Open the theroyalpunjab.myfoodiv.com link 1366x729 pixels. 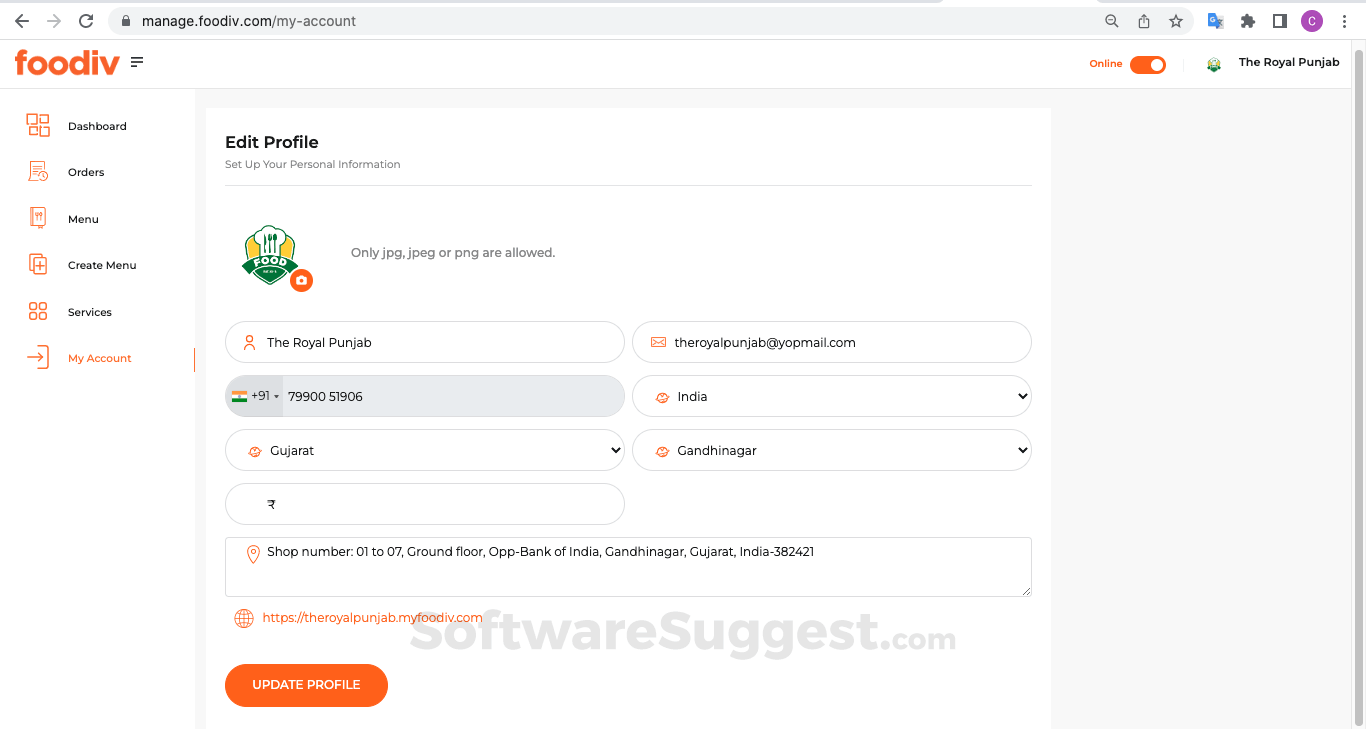[372, 618]
